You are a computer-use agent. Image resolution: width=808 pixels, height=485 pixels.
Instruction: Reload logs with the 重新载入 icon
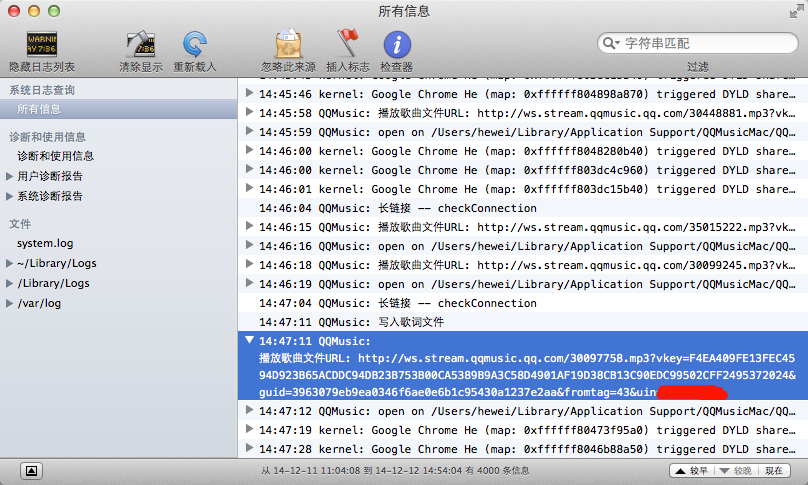(x=194, y=44)
